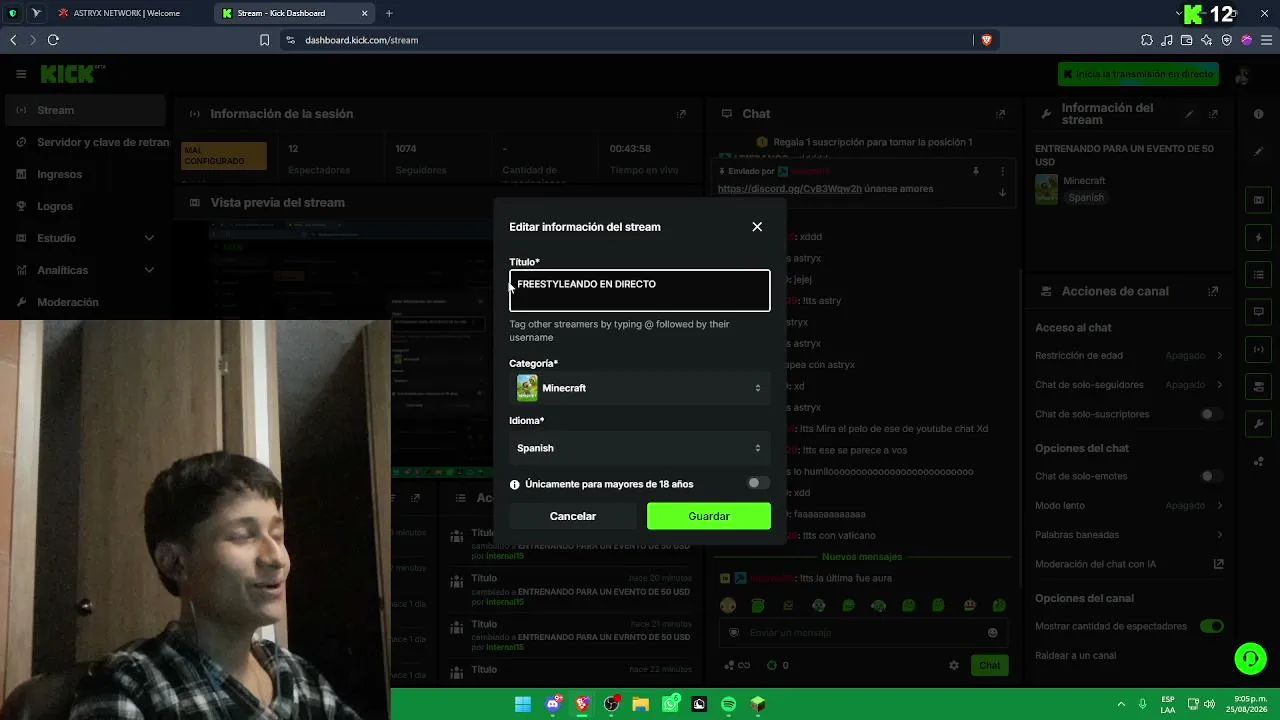This screenshot has width=1280, height=720.
Task: Open the browser extensions puzzle icon
Action: 1147,40
